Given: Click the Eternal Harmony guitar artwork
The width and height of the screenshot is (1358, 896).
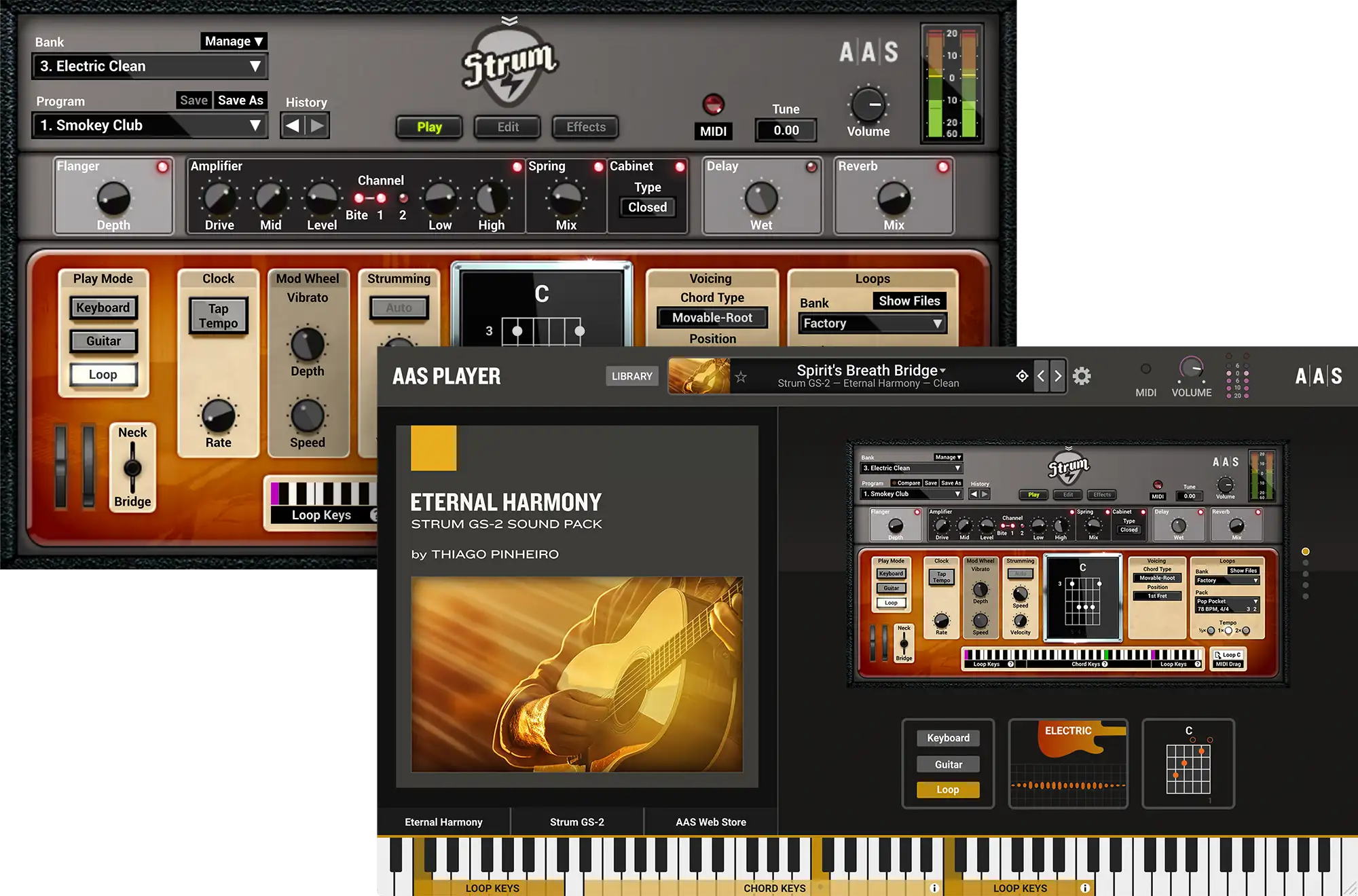Looking at the screenshot, I should pos(577,674).
